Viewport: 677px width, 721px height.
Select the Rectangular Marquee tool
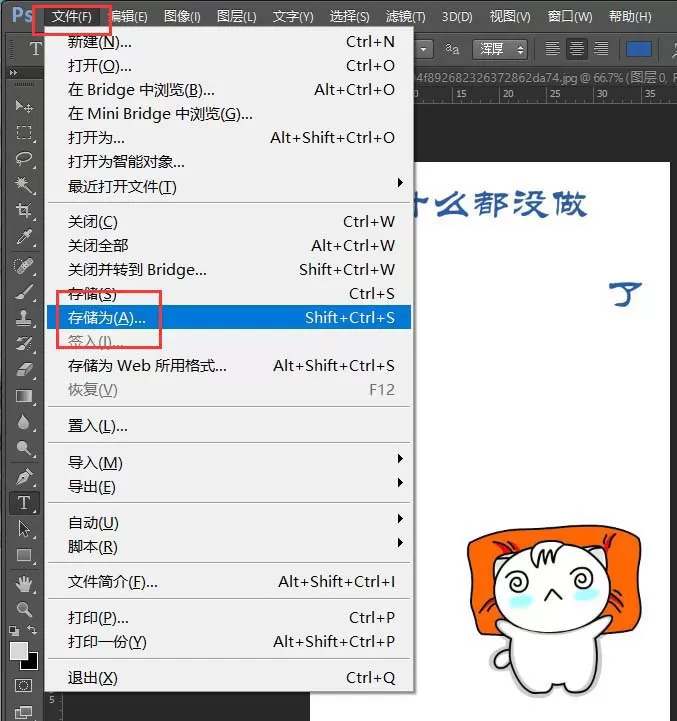point(23,132)
